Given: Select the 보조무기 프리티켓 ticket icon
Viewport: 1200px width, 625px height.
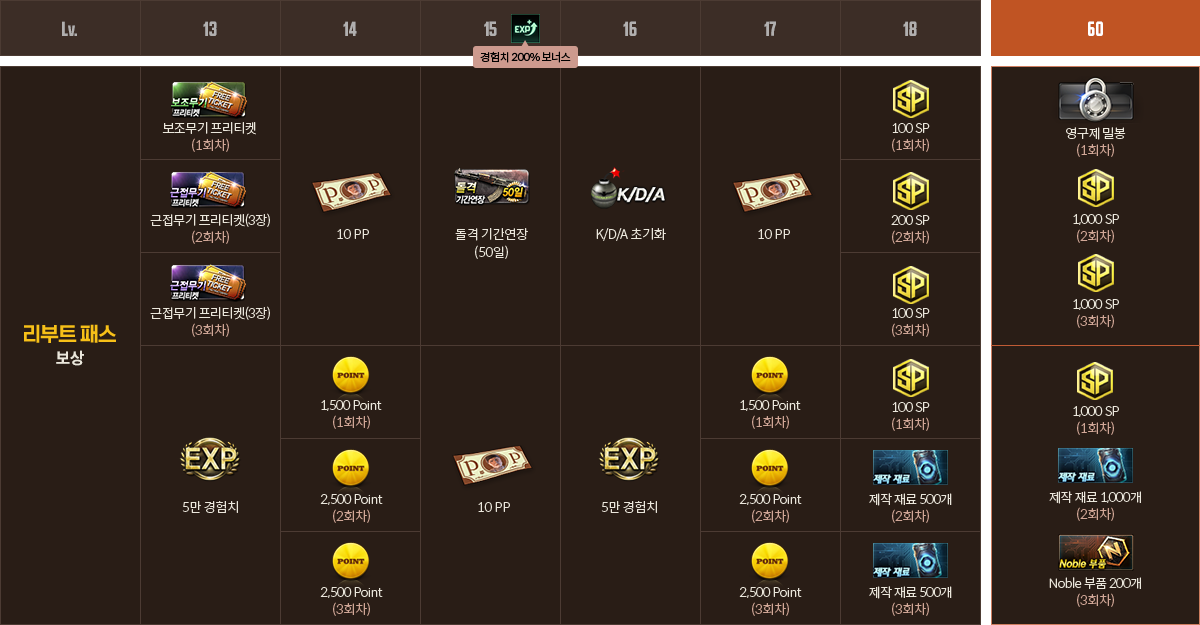Looking at the screenshot, I should pyautogui.click(x=209, y=100).
